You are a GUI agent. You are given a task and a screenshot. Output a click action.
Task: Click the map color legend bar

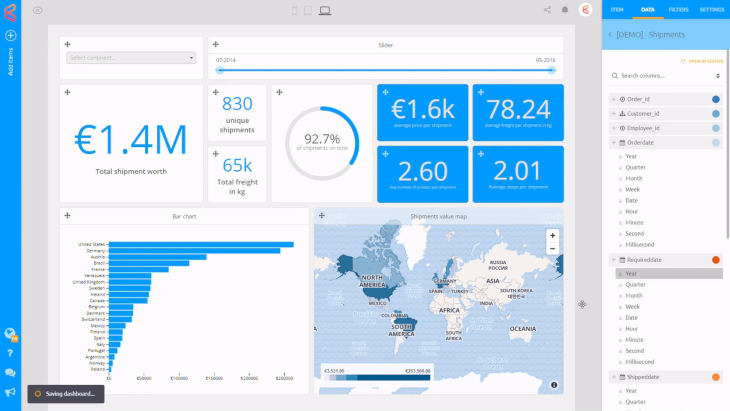(377, 377)
